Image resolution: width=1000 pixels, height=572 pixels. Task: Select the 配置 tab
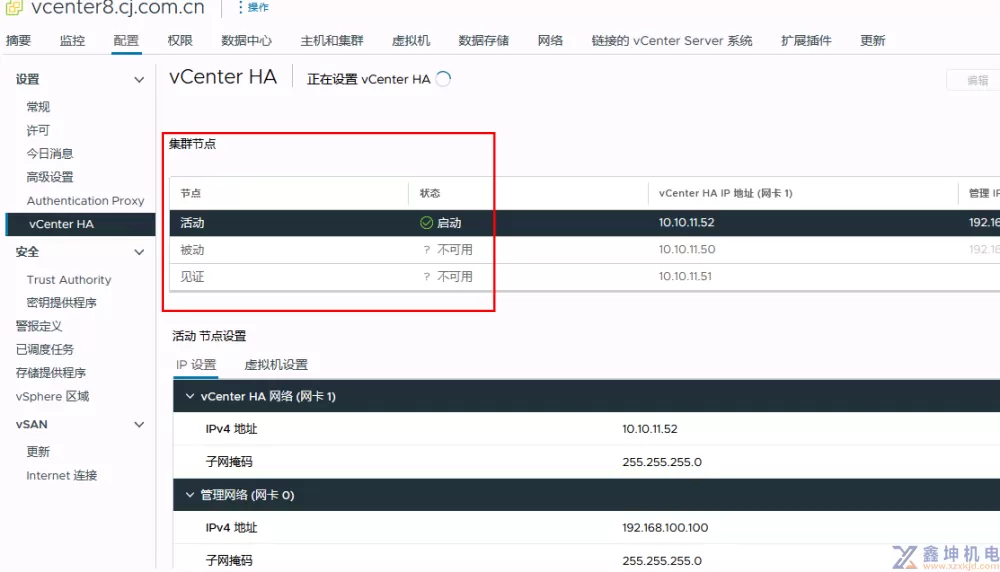point(126,41)
